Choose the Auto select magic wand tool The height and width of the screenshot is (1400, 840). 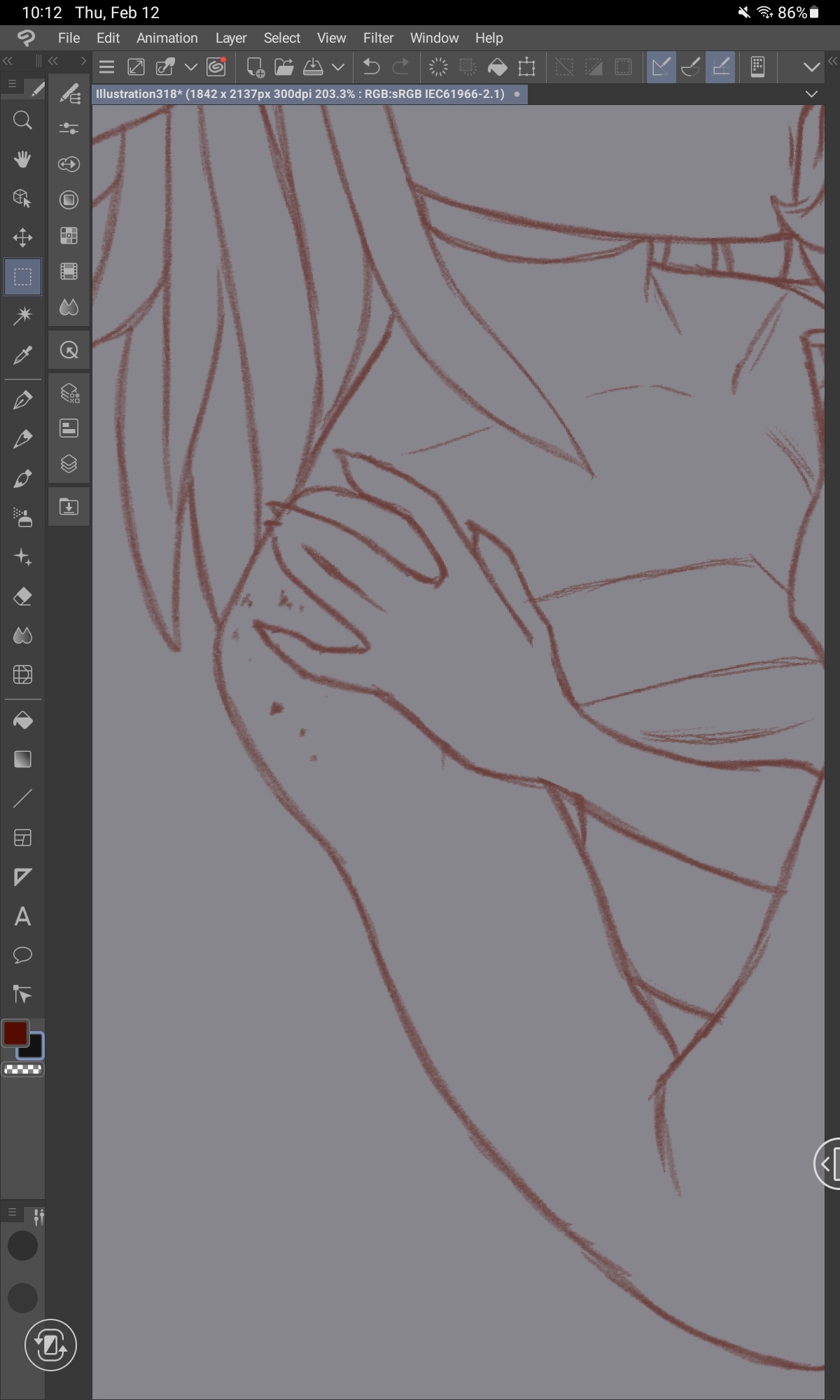tap(22, 316)
